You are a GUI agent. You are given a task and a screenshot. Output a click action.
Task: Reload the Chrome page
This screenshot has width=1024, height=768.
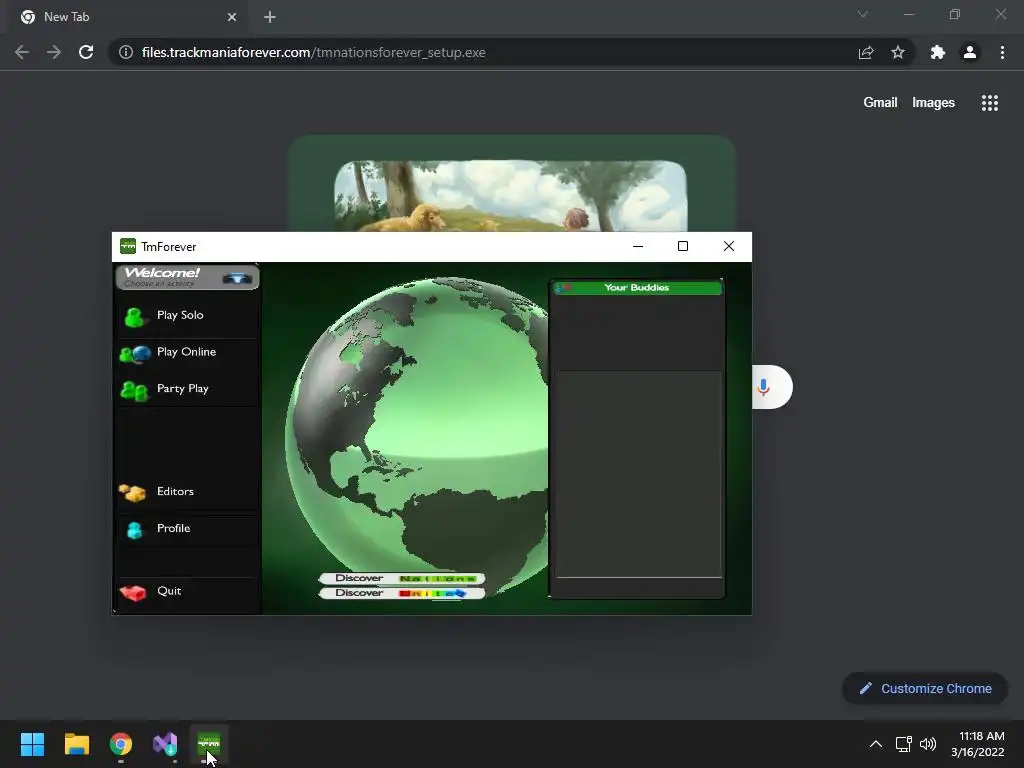pyautogui.click(x=86, y=52)
